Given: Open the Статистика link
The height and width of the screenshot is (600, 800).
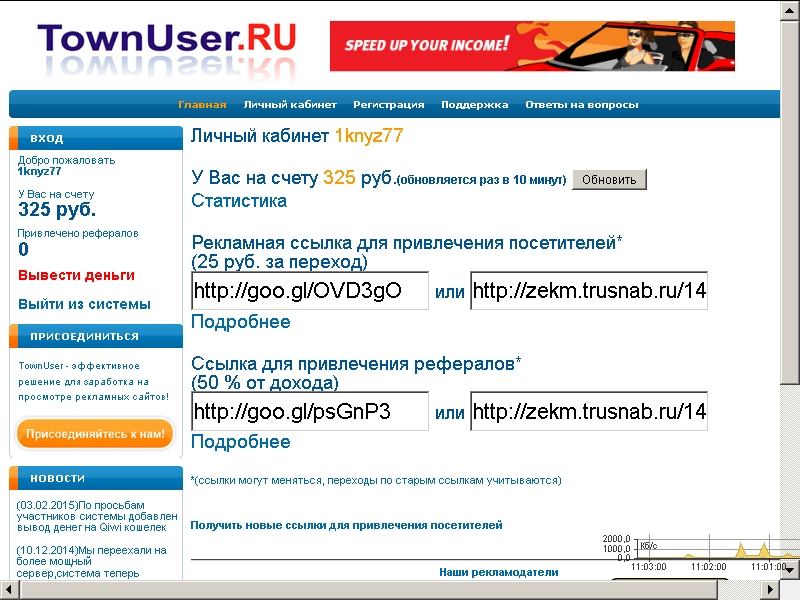Looking at the screenshot, I should (x=239, y=201).
